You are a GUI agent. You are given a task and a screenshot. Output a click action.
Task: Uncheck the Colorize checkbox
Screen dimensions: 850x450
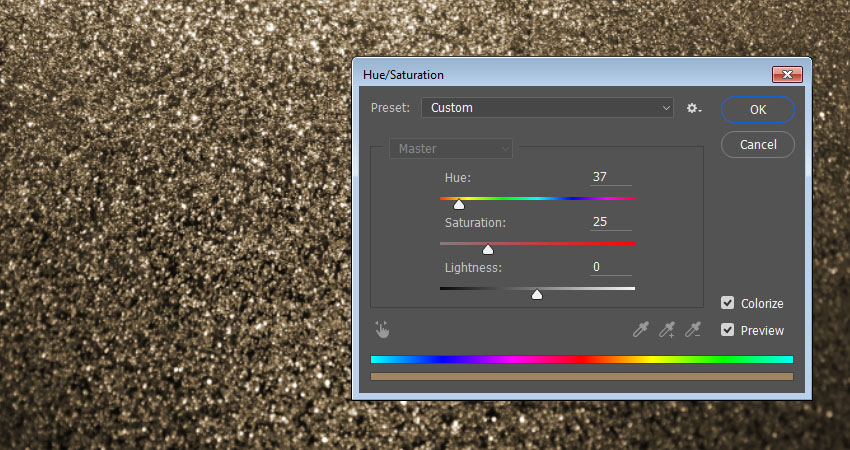pyautogui.click(x=728, y=303)
